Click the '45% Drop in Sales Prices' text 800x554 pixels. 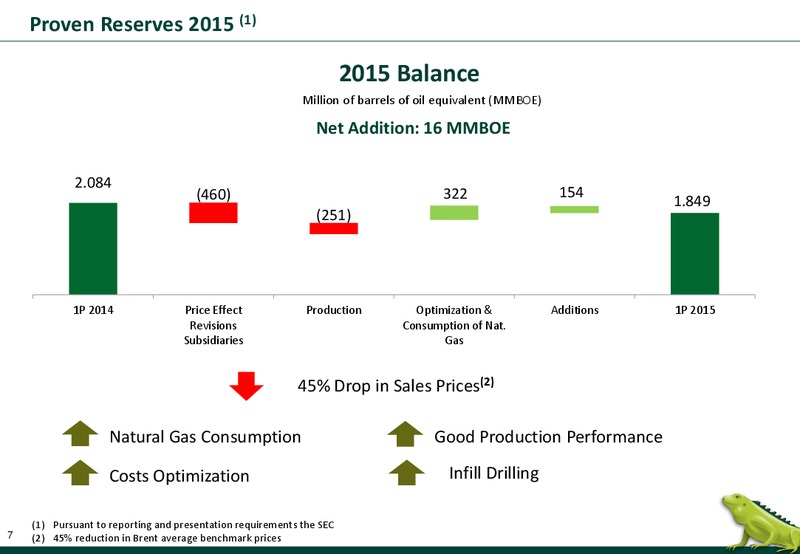point(395,385)
